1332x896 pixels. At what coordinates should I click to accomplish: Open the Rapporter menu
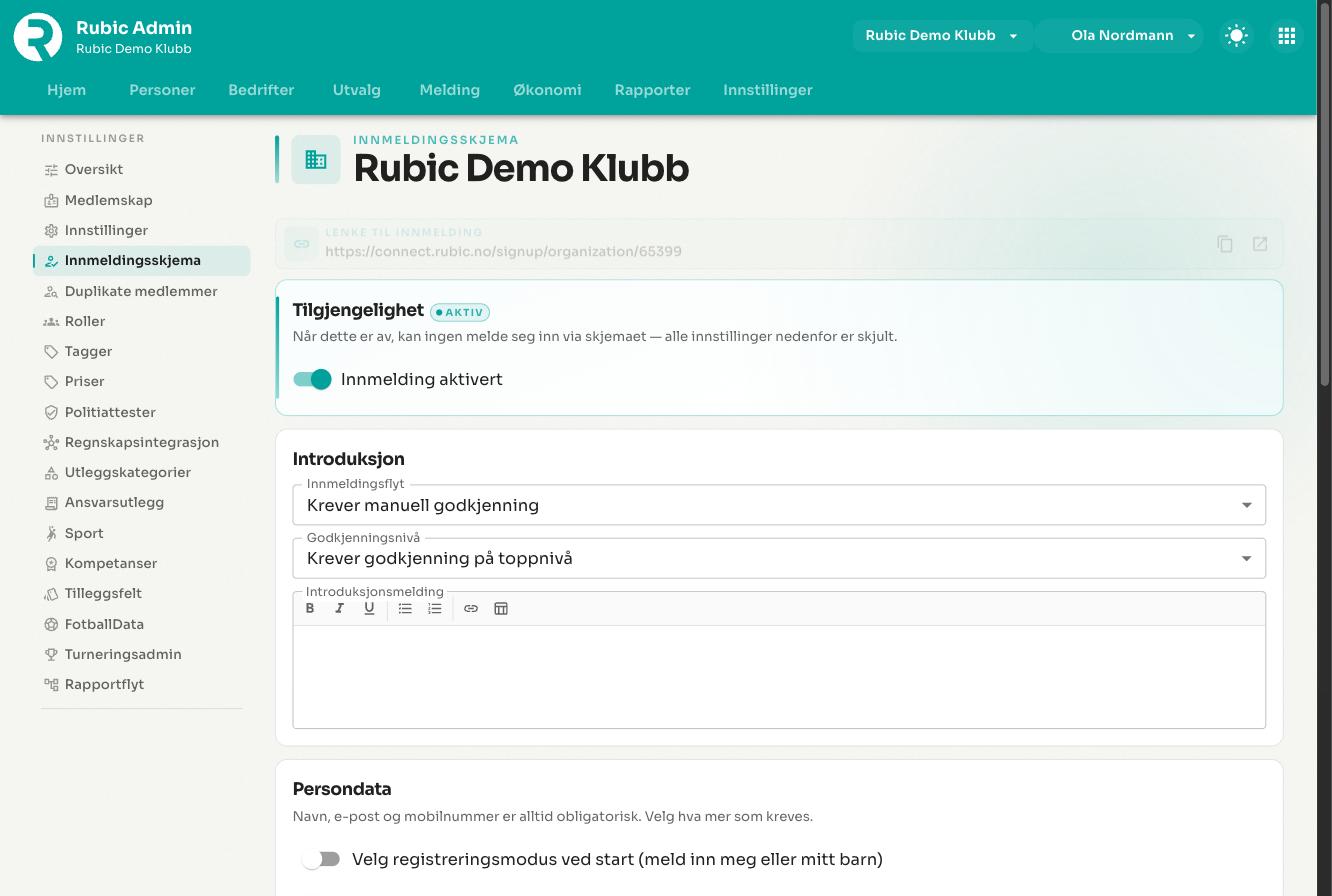pyautogui.click(x=652, y=90)
